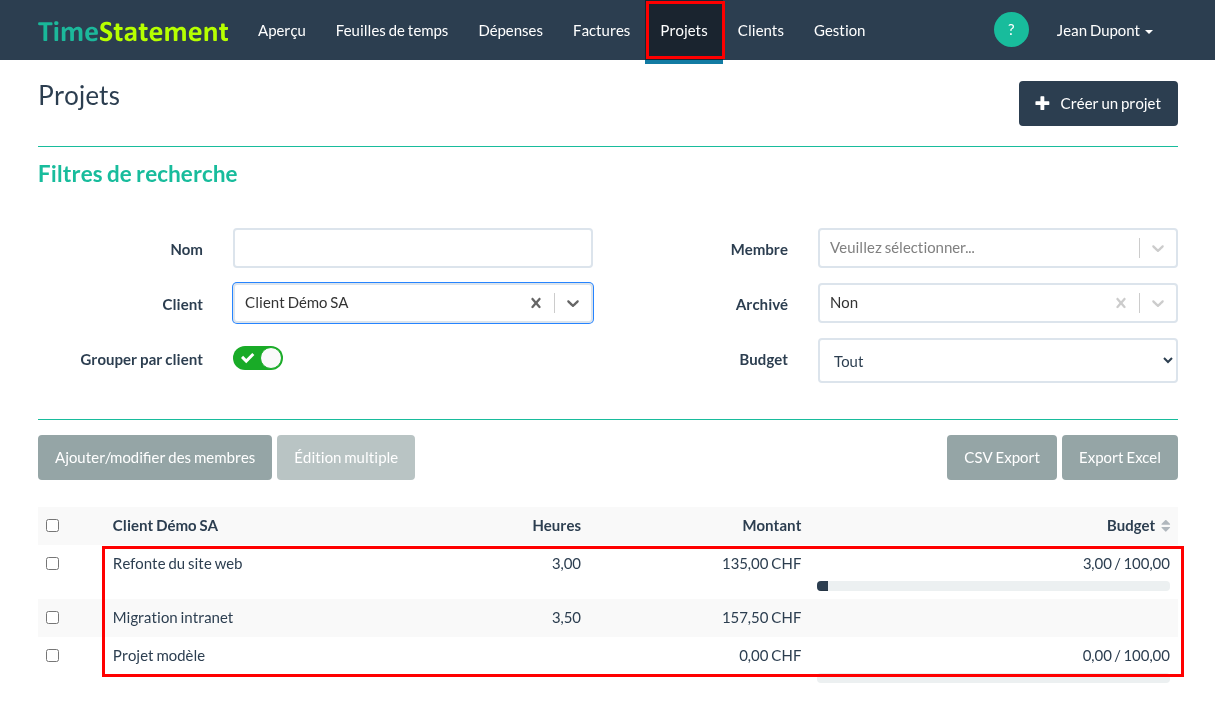Switch to the Clients page
The height and width of the screenshot is (703, 1215).
pos(761,30)
